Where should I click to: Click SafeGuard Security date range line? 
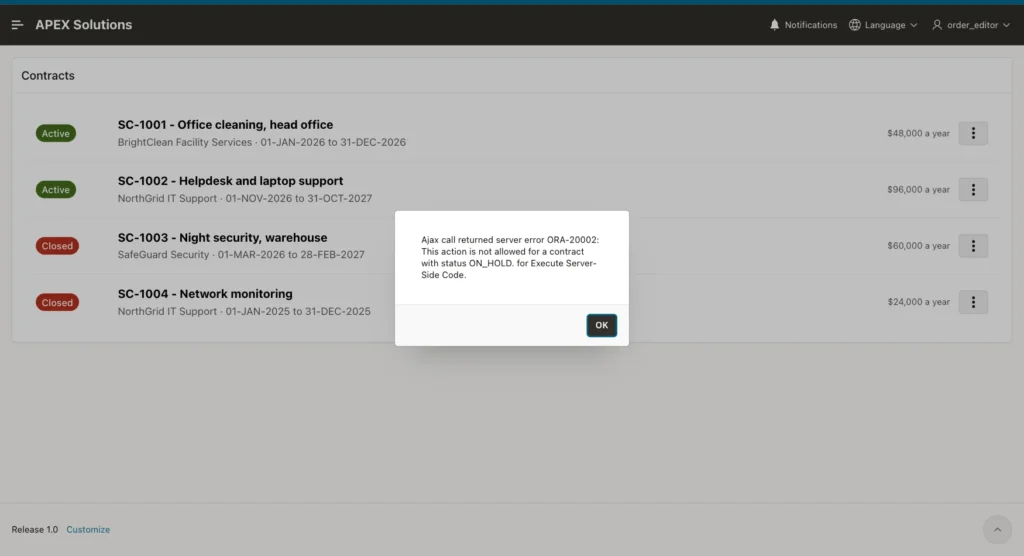click(x=241, y=255)
